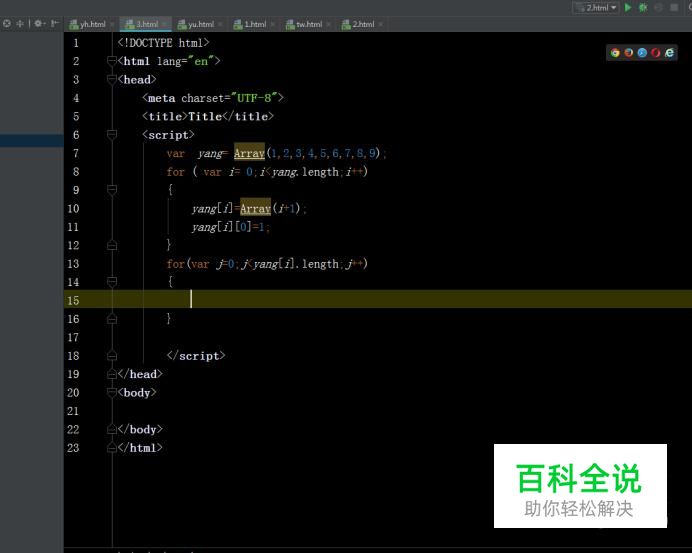Preview page in Internet Explorer icon

point(669,53)
